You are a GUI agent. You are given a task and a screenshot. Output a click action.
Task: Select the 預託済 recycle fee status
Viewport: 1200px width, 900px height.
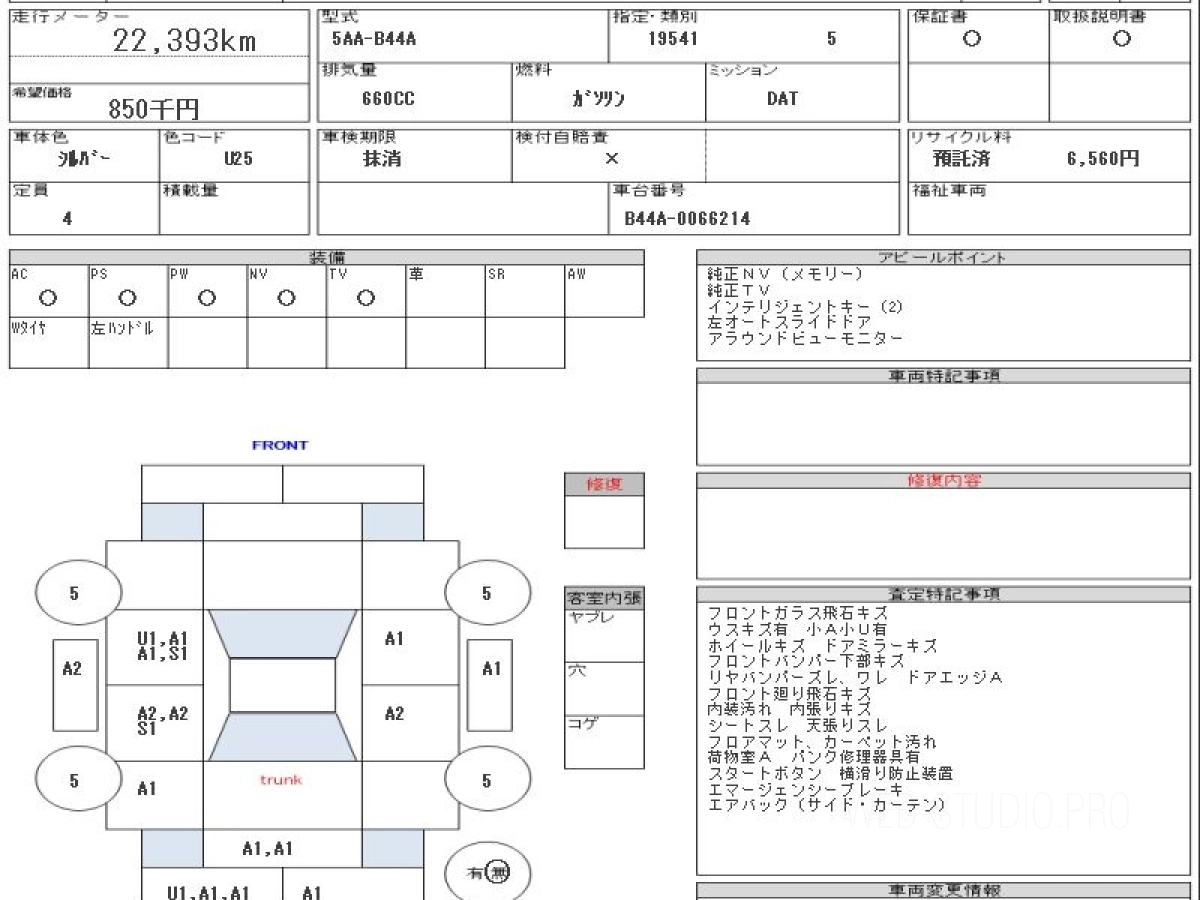962,159
